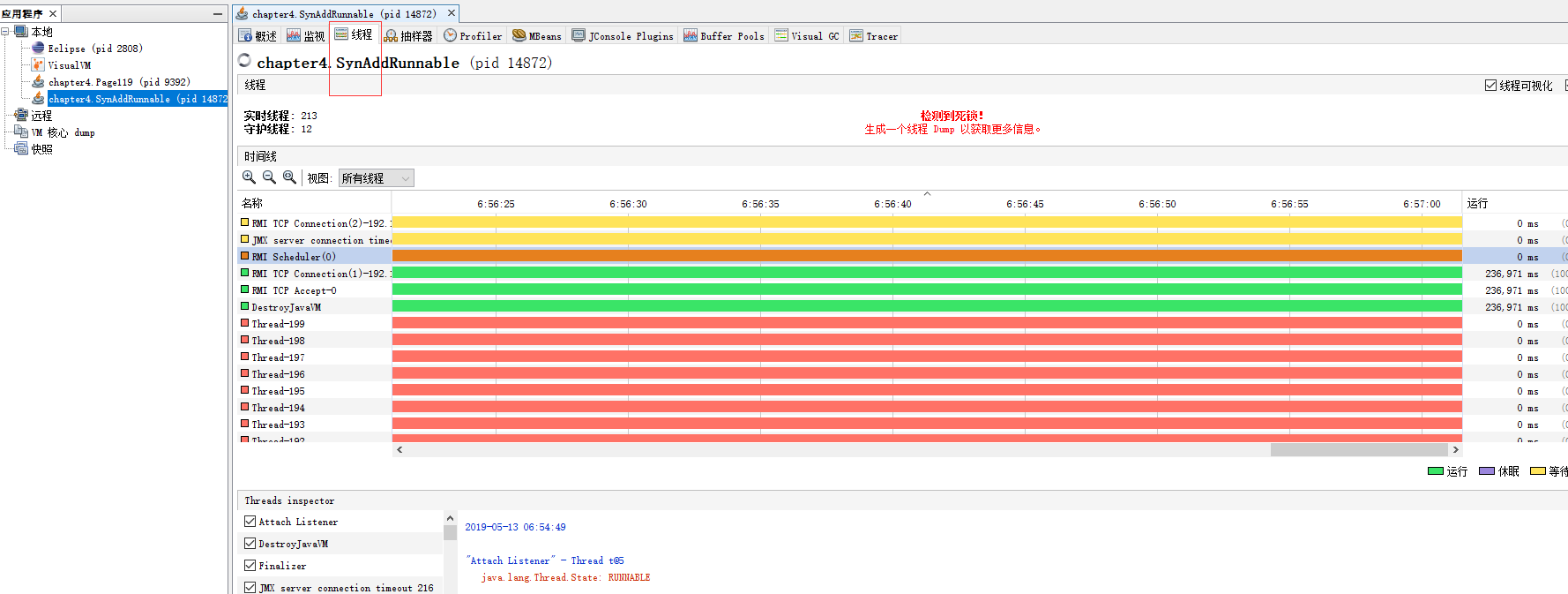Toggle DestroyJavaVM checkbox in Threads inspector
1568x594 pixels.
tap(250, 544)
